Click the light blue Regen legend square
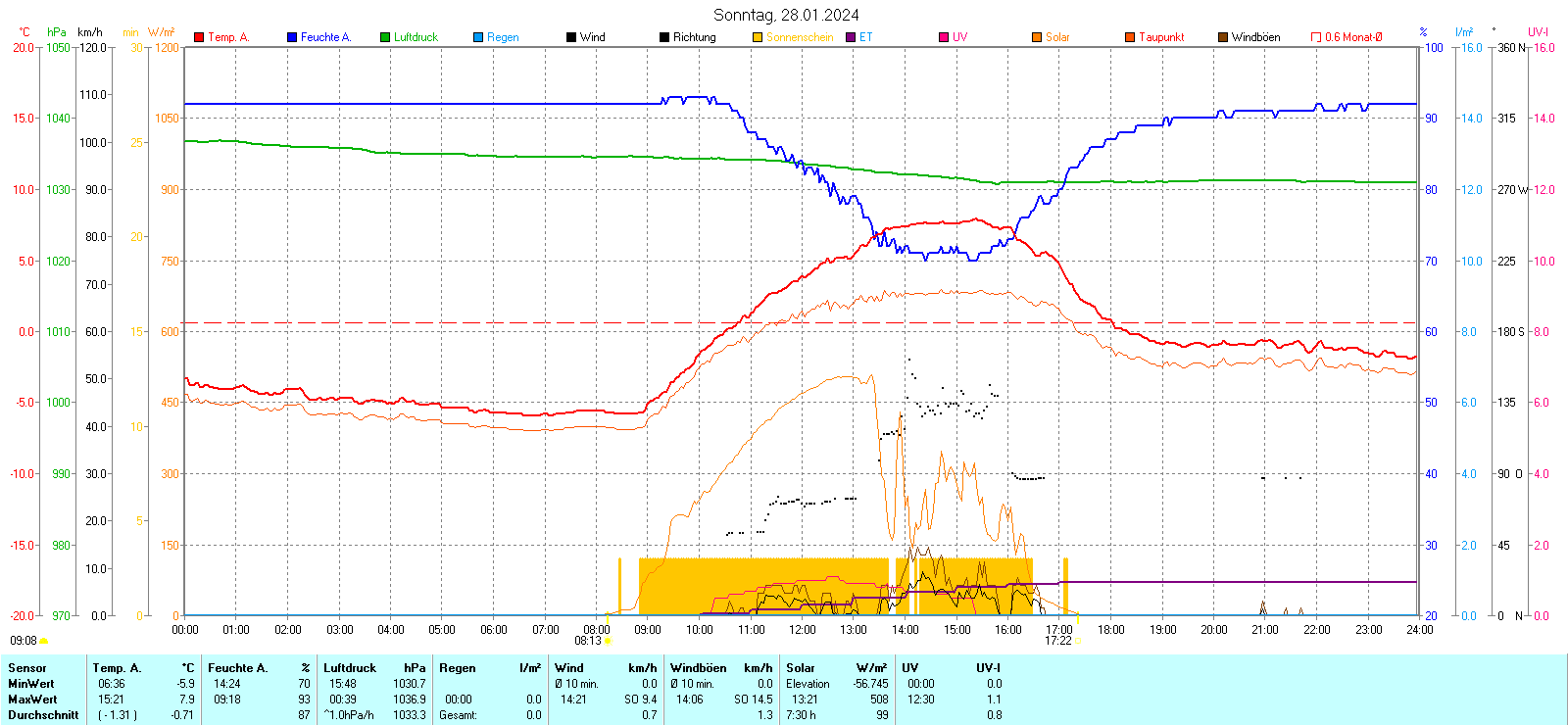Viewport: 1568px width, 725px height. [478, 37]
